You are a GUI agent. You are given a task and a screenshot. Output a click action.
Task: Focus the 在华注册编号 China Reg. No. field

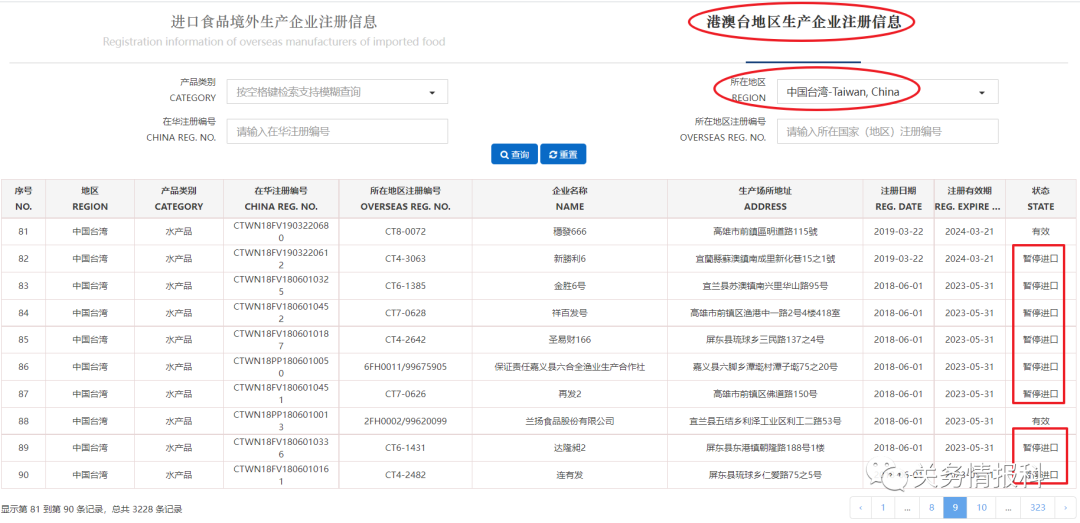tap(337, 131)
